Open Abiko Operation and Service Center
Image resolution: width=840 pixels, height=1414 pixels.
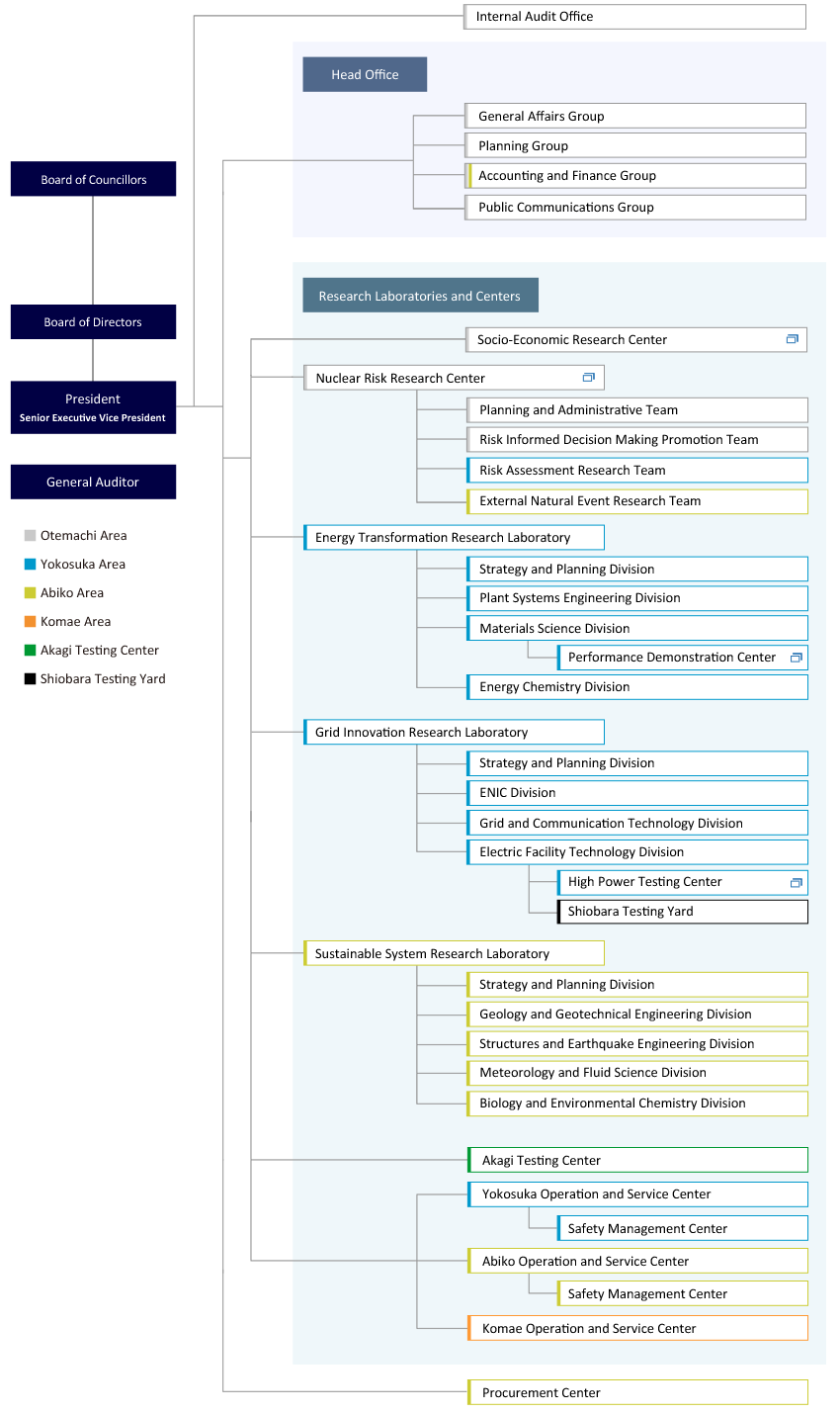tap(637, 1261)
